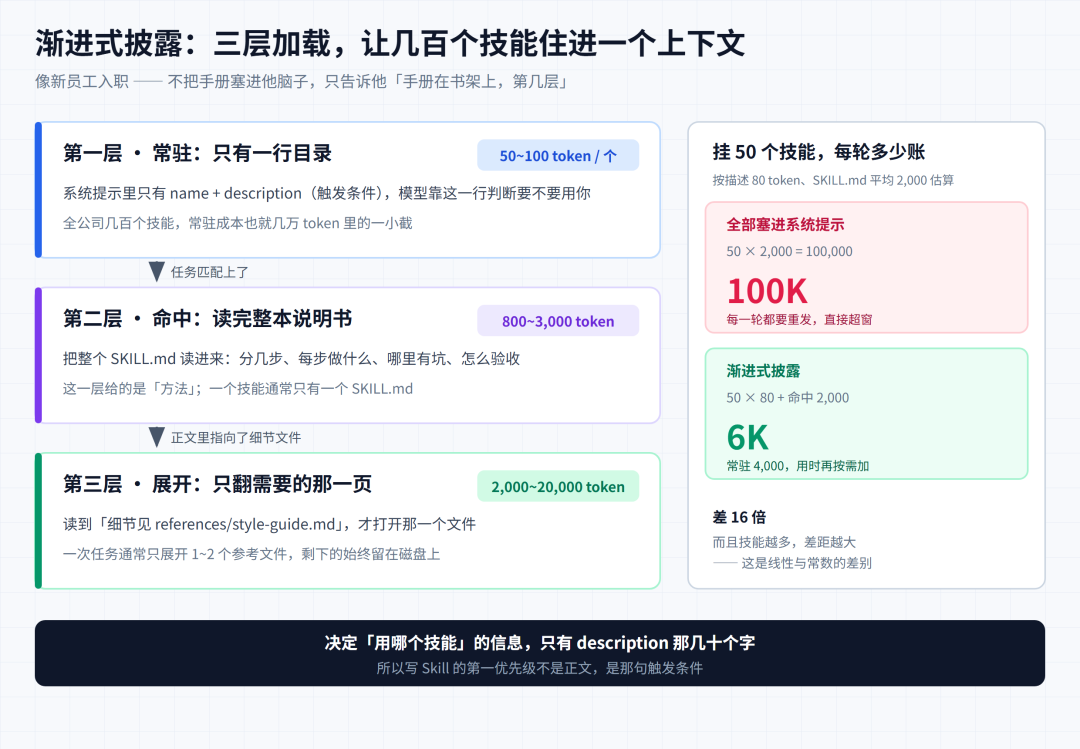Click the title 渐进式披露：三层加载
The height and width of the screenshot is (749, 1080).
click(x=390, y=43)
